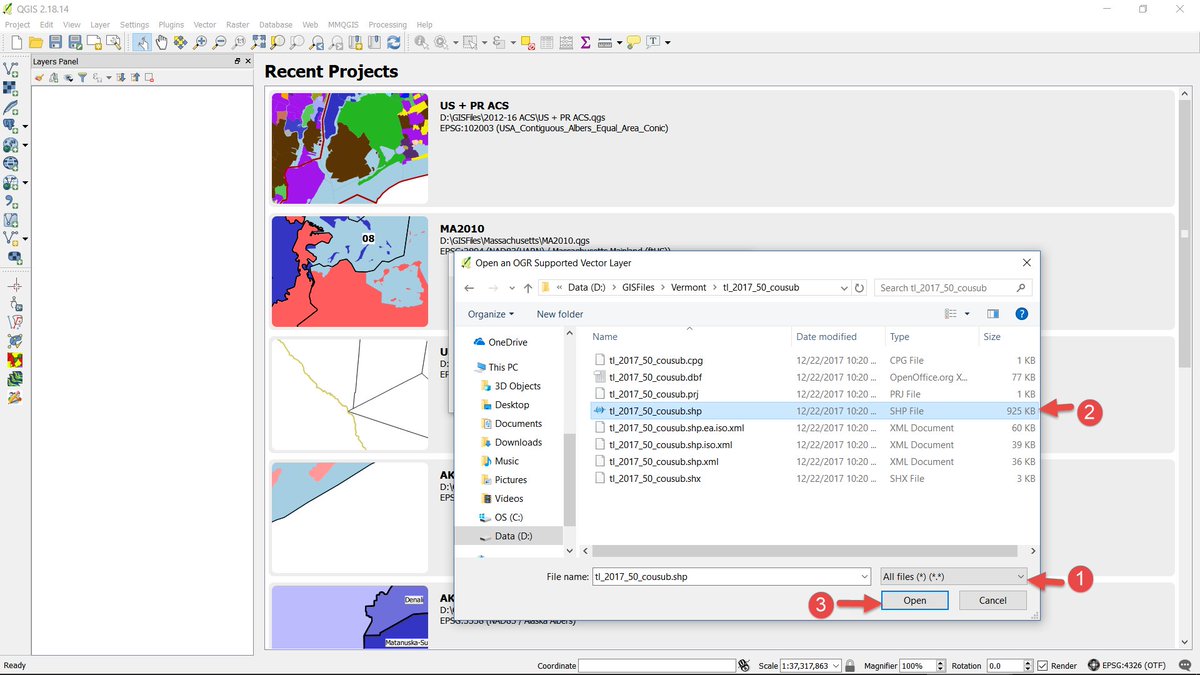Click the Zoom In magnifier tool
Screen dimensions: 1200x675
pos(200,42)
